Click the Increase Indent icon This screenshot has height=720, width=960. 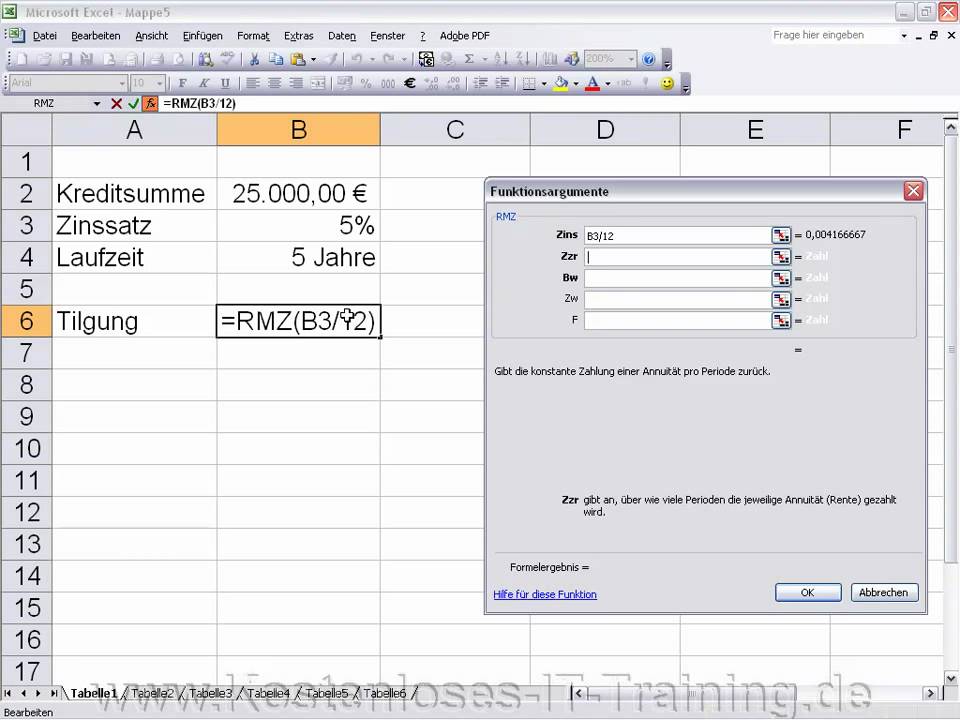pos(502,83)
